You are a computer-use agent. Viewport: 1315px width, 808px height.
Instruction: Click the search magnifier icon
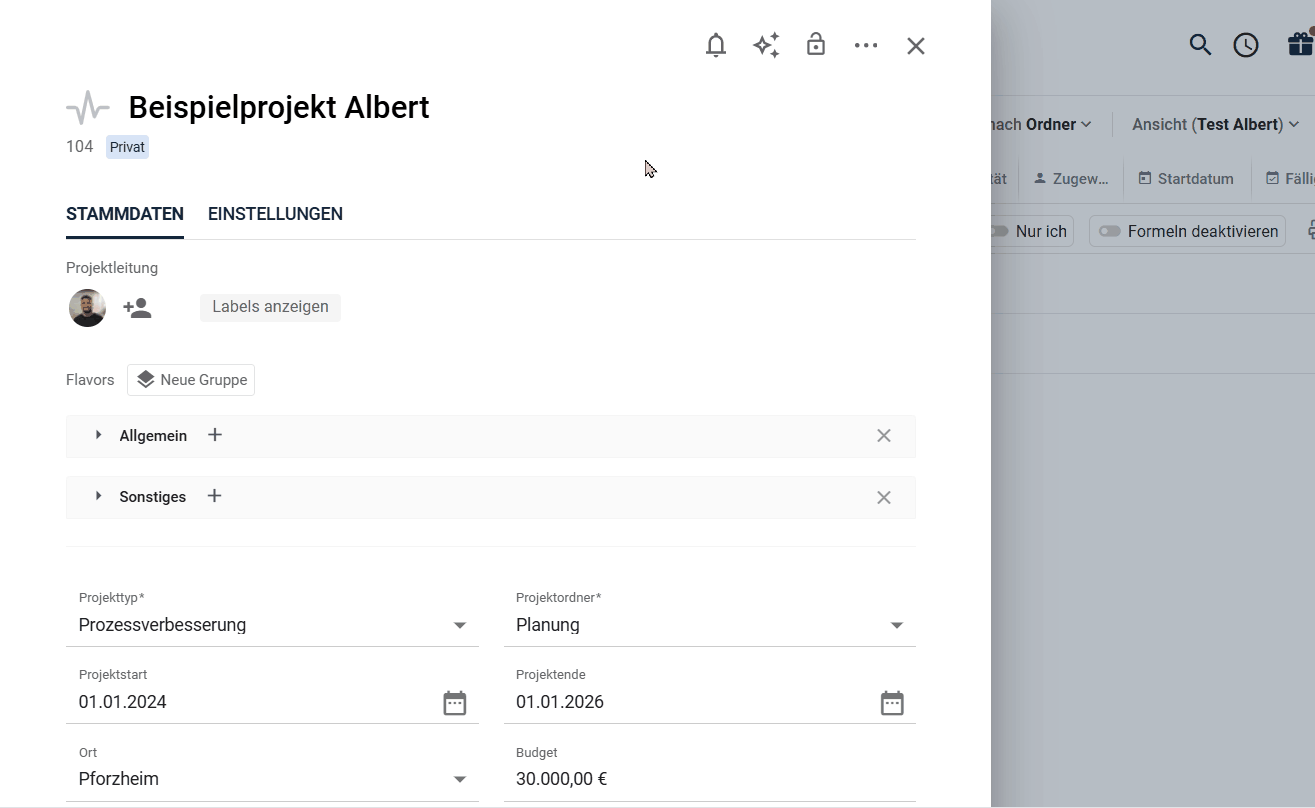click(1200, 45)
